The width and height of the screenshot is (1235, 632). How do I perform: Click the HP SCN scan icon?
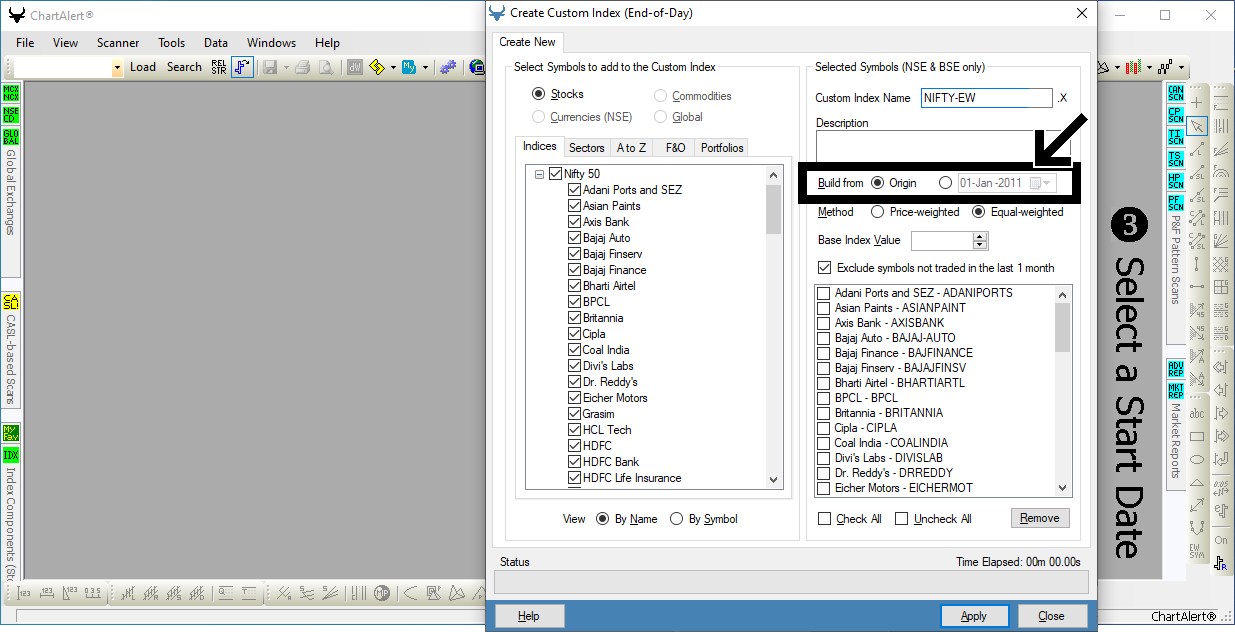(1176, 181)
